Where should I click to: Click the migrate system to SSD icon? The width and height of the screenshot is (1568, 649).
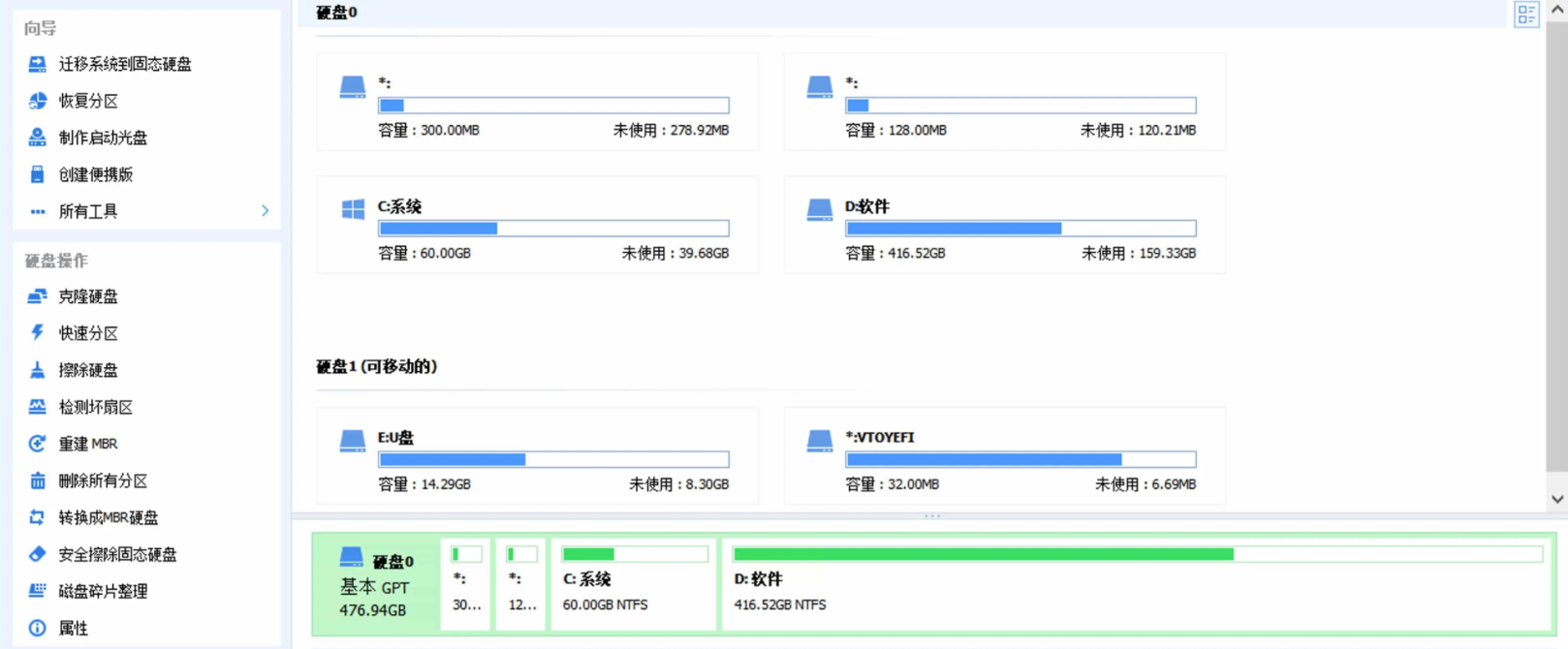(x=38, y=64)
